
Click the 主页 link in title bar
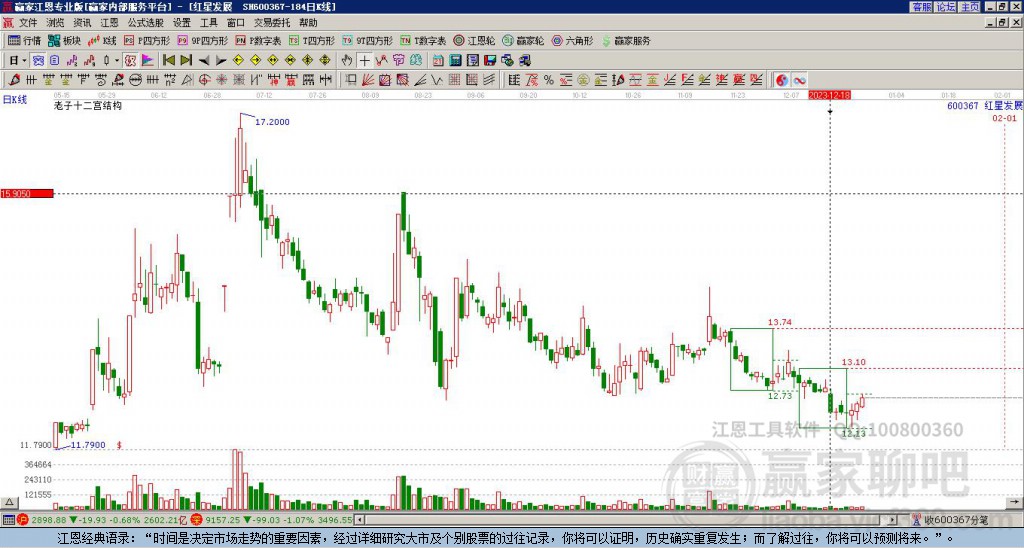click(970, 7)
